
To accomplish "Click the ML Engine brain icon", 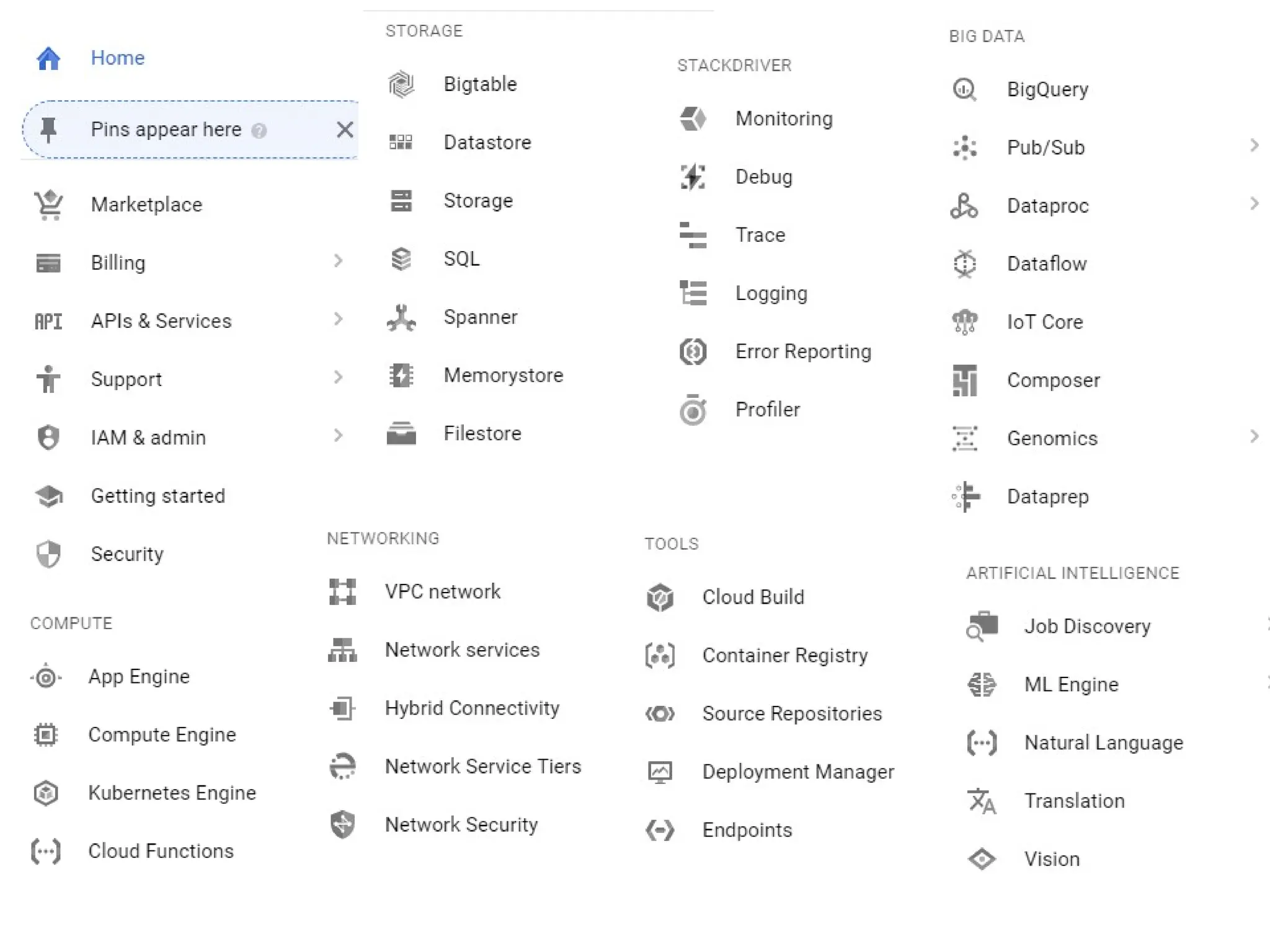I will [982, 685].
